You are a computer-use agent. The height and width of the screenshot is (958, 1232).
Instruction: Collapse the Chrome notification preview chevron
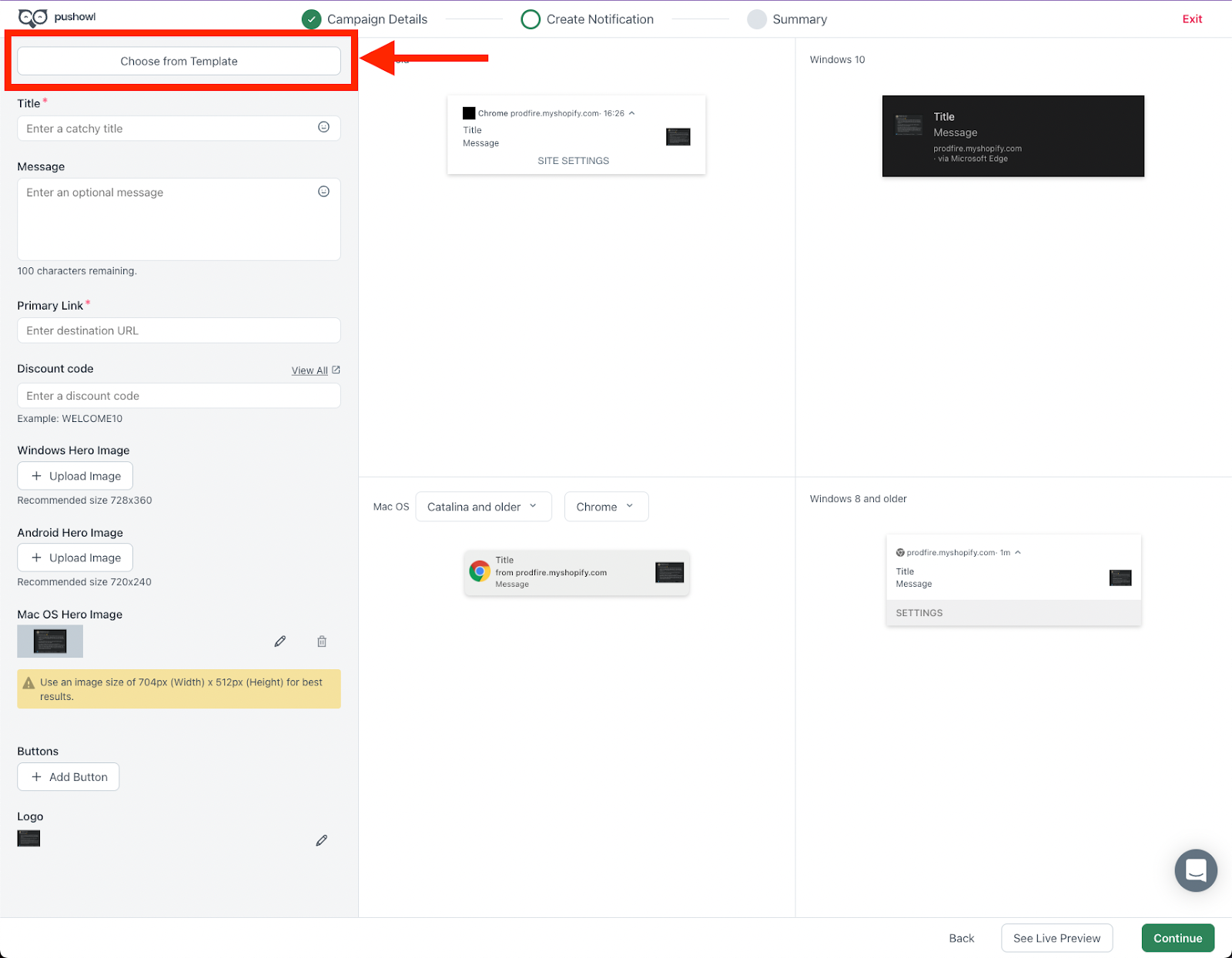pos(631,112)
